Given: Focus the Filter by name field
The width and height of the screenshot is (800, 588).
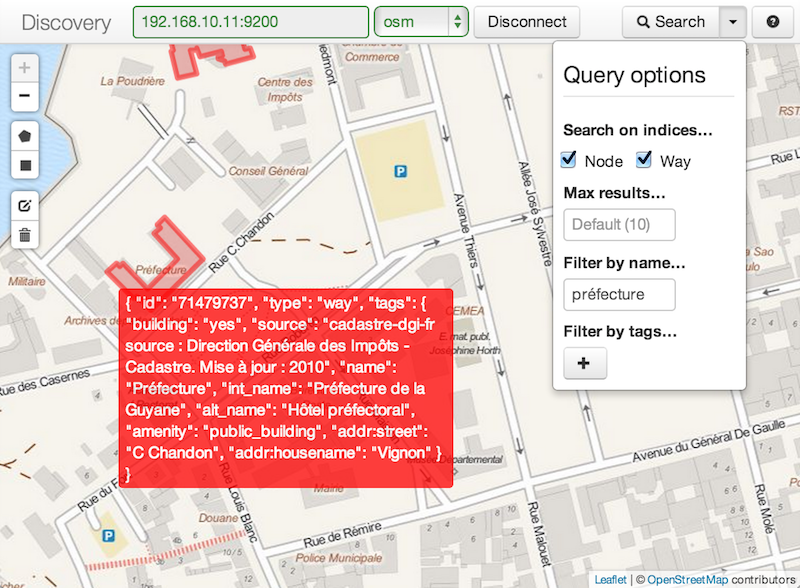Looking at the screenshot, I should coord(619,295).
